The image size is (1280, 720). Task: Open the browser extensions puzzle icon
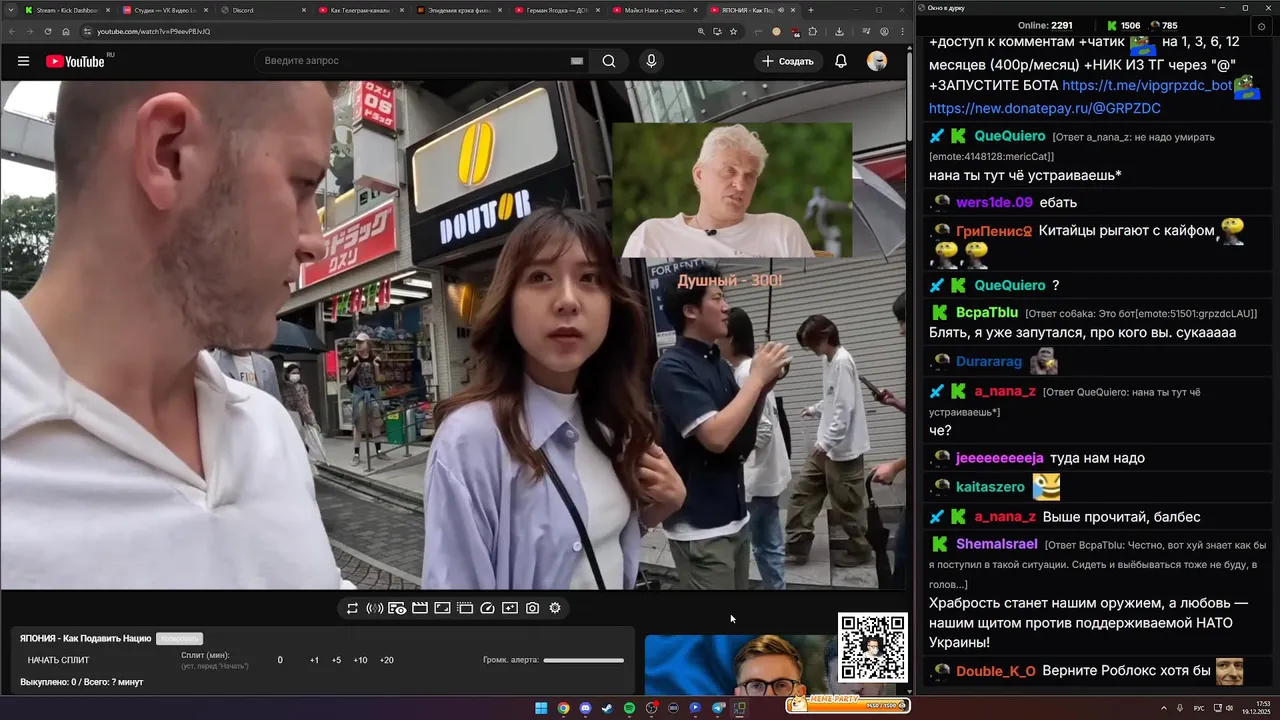coord(813,31)
